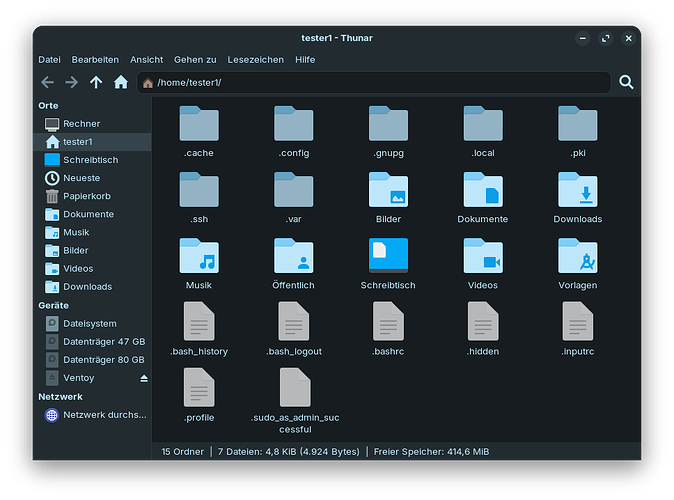Open the Datei menu
This screenshot has width=674, height=500.
(49, 60)
